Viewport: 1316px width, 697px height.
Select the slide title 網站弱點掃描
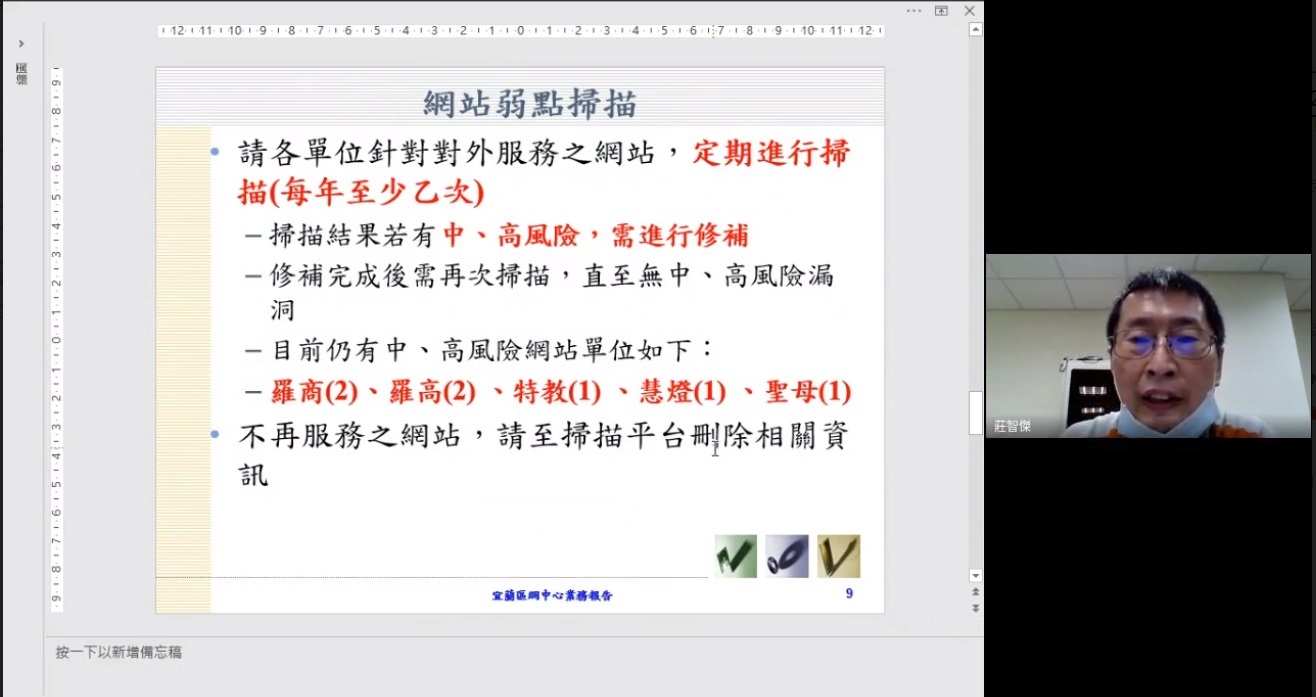coord(530,103)
